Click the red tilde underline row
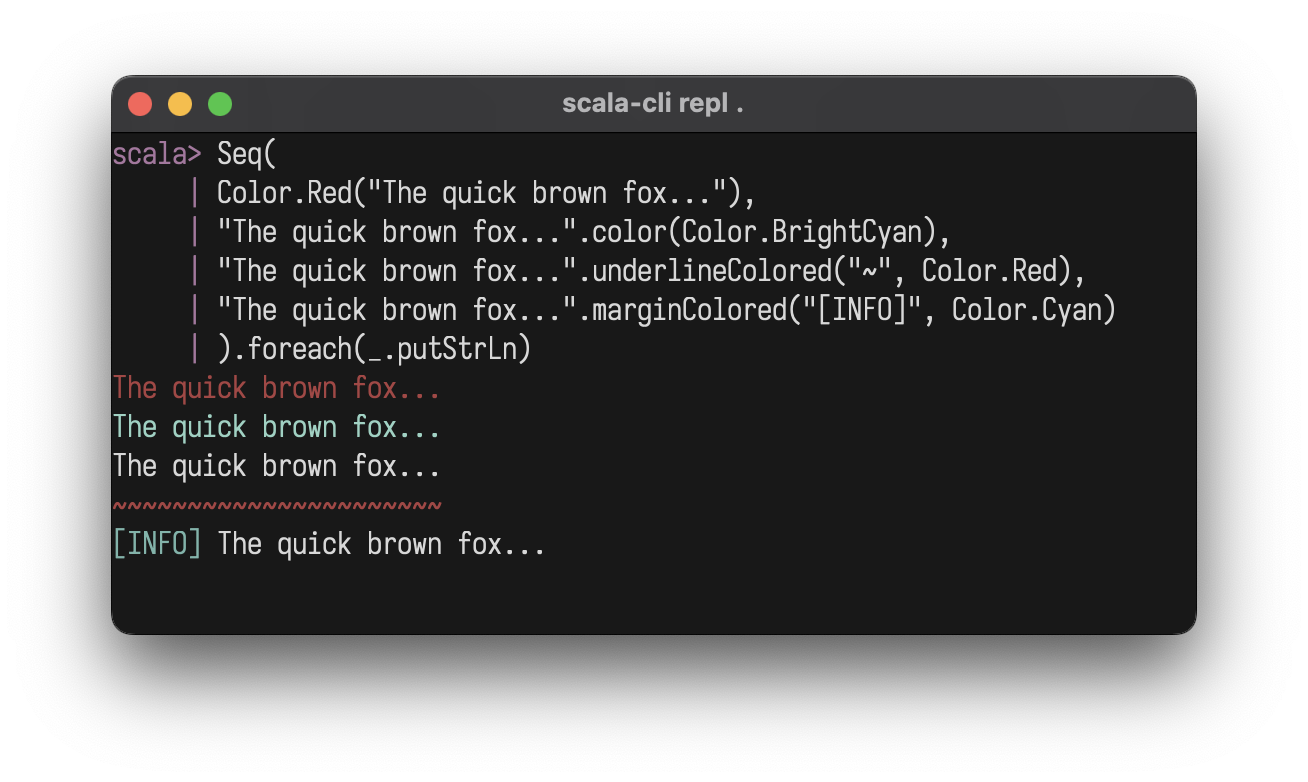1308x782 pixels. 277,506
